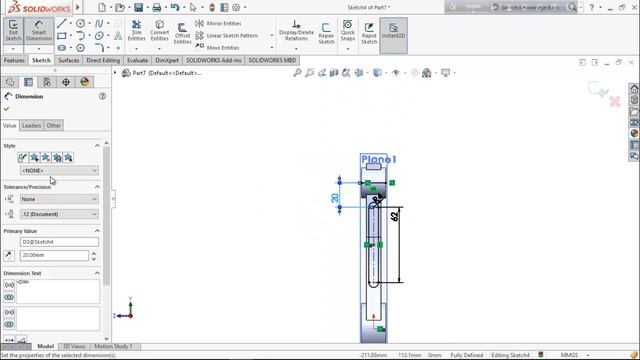Expand Part7 tree in graphics area

[x=115, y=73]
